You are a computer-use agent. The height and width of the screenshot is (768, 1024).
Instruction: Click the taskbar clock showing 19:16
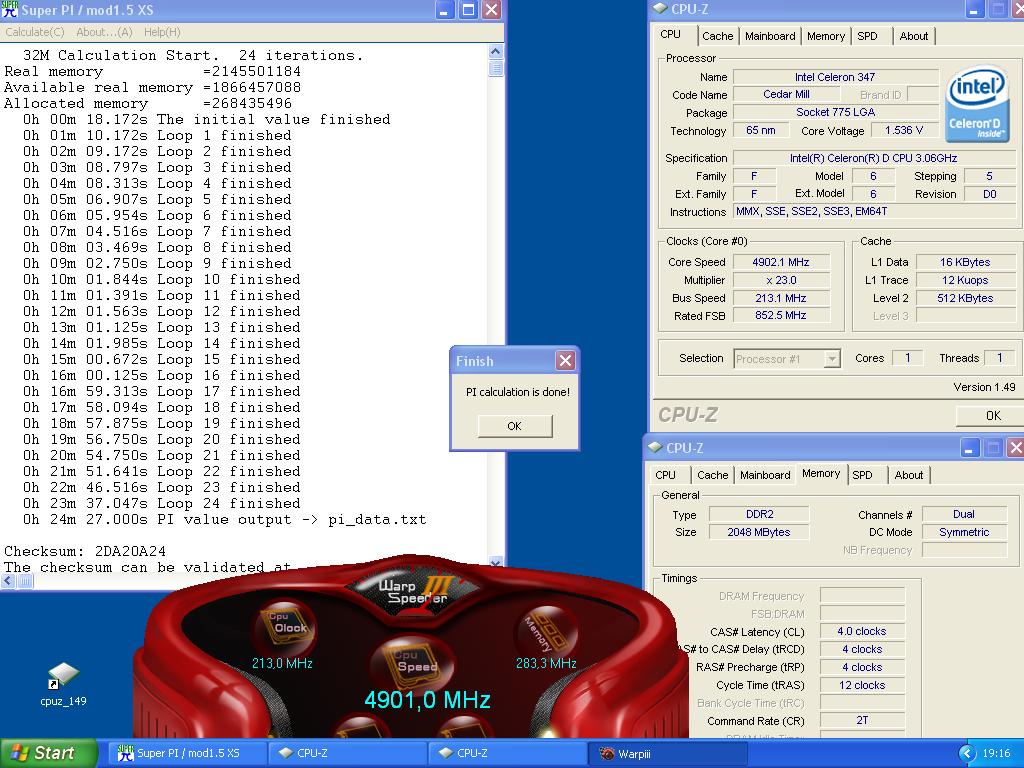click(996, 754)
